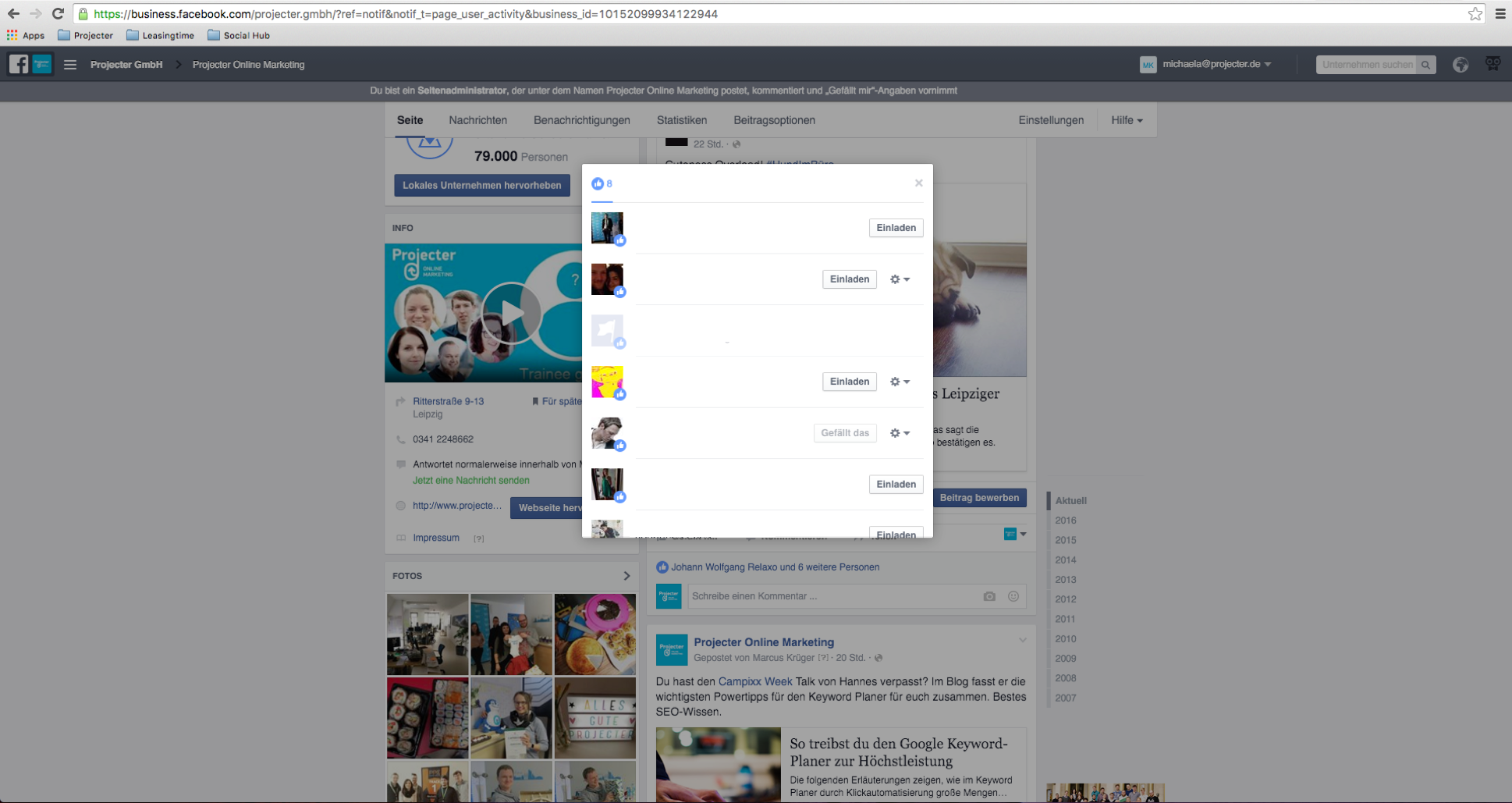Viewport: 1512px width, 803px height.
Task: Open the hamburger menu in Business Manager bar
Action: [70, 65]
